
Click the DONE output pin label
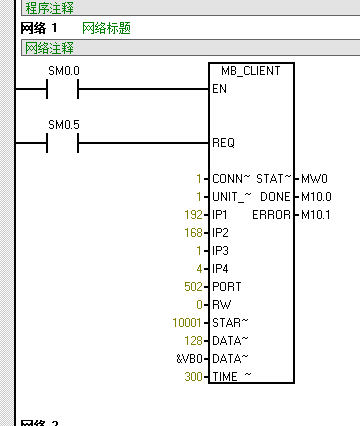275,197
